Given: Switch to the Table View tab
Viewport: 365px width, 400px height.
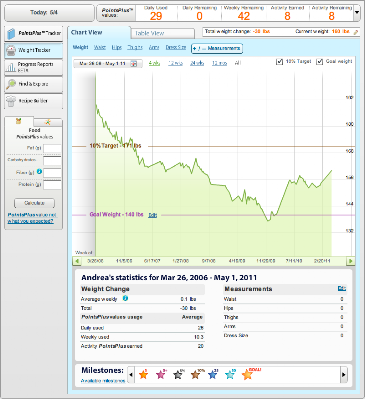Looking at the screenshot, I should (162, 33).
